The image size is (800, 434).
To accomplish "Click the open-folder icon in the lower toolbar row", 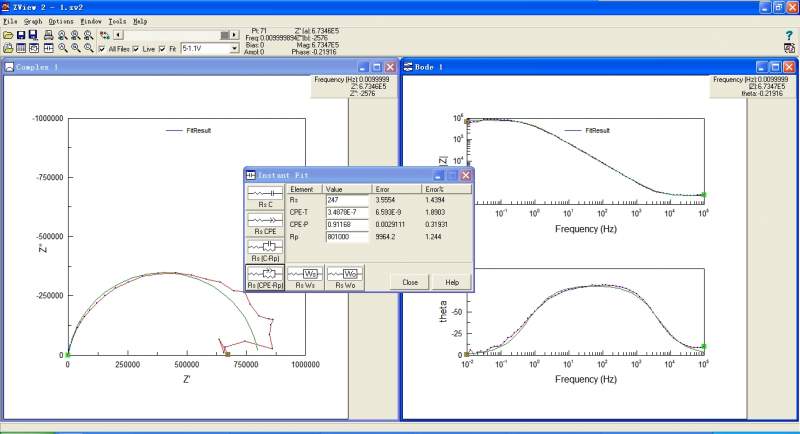I will tap(8, 48).
